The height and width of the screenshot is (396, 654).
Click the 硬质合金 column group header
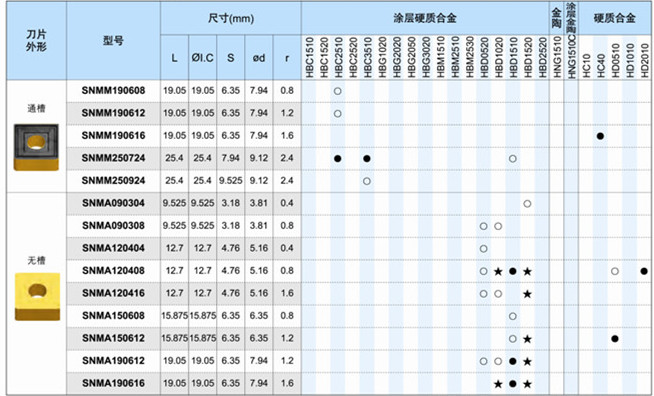pos(614,18)
